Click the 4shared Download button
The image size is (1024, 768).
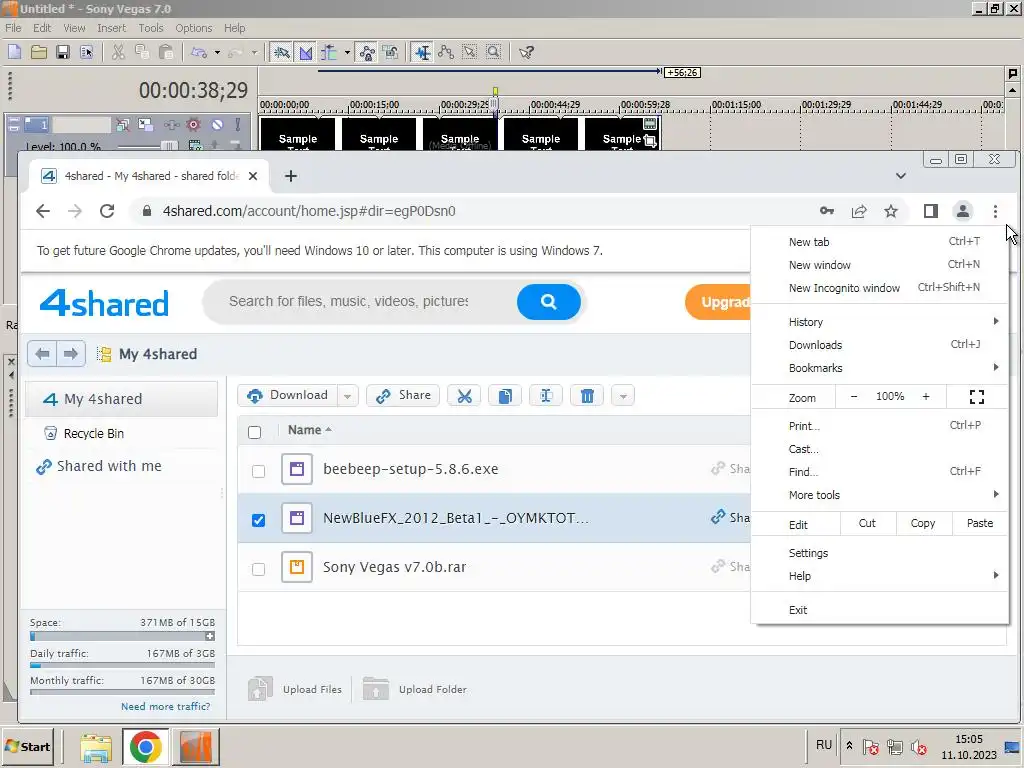point(287,395)
